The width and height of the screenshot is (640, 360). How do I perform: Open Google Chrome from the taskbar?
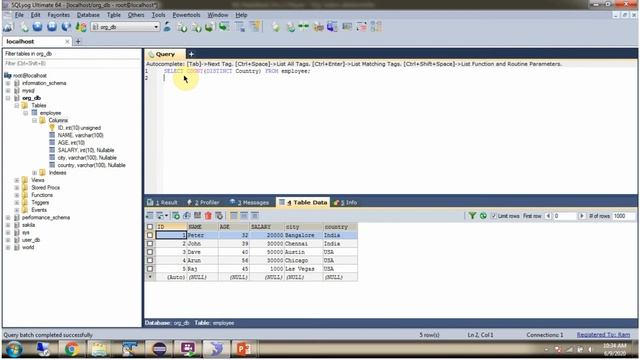[x=72, y=349]
